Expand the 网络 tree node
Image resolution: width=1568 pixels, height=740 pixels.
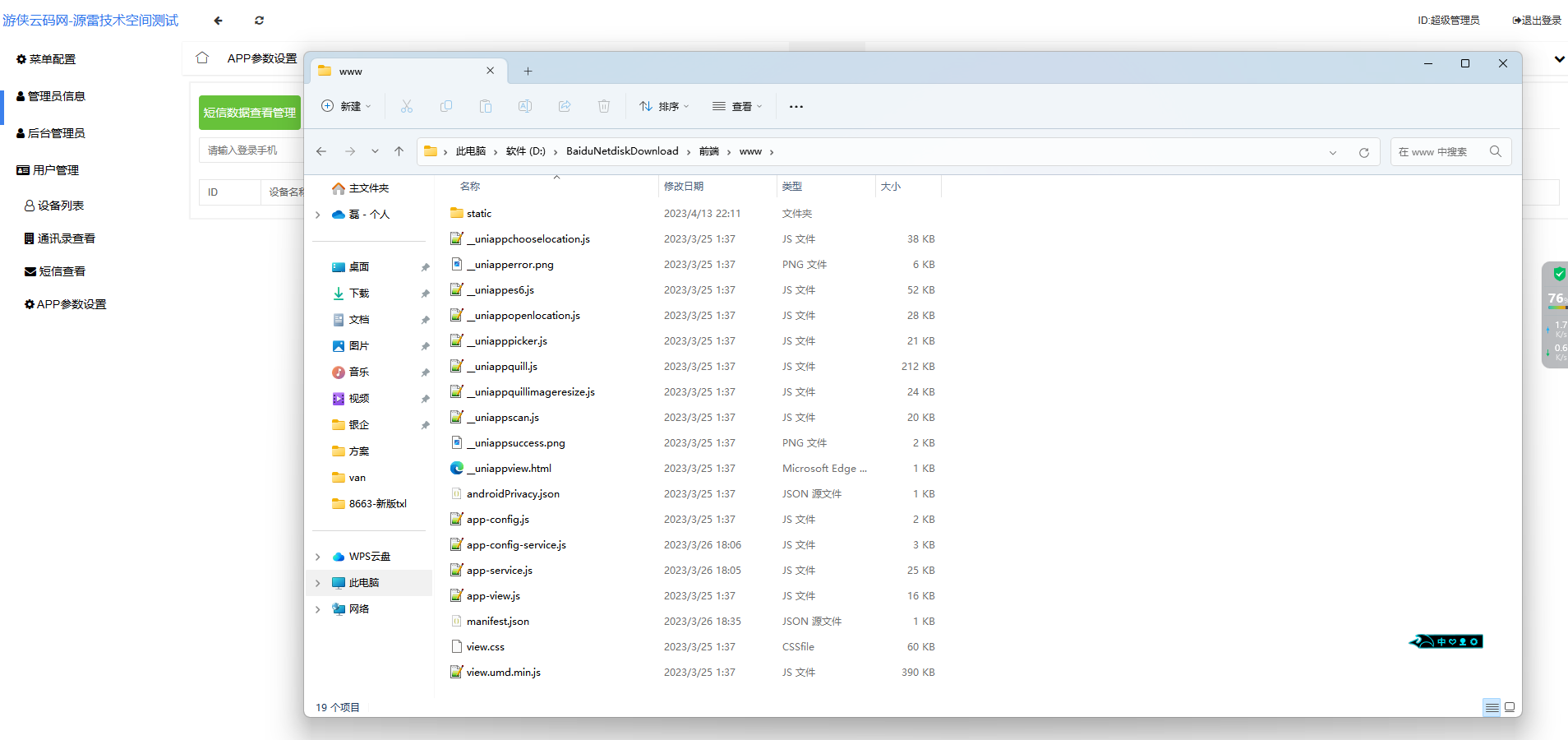tap(318, 609)
